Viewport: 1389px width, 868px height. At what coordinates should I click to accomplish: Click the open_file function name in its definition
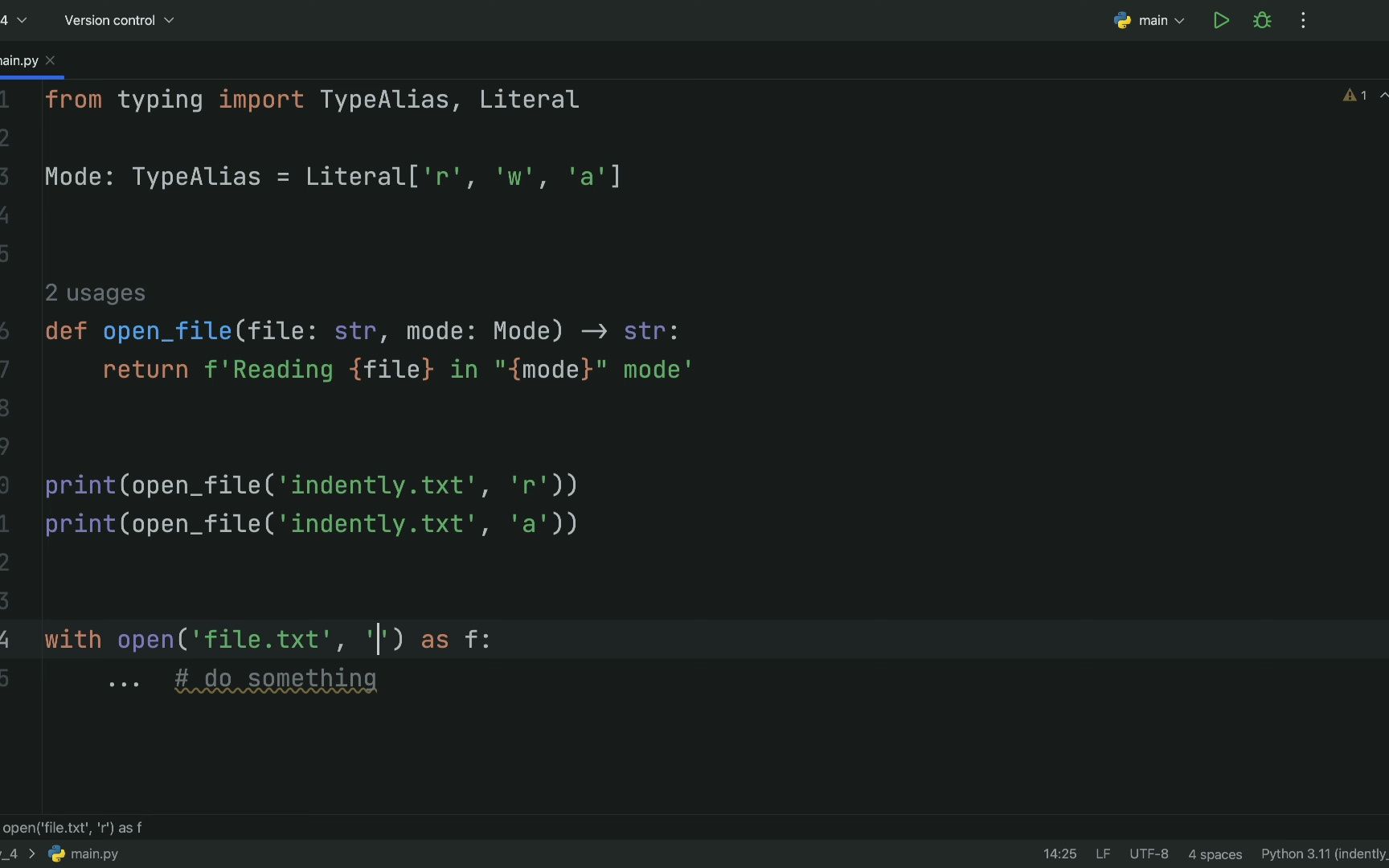pos(167,331)
